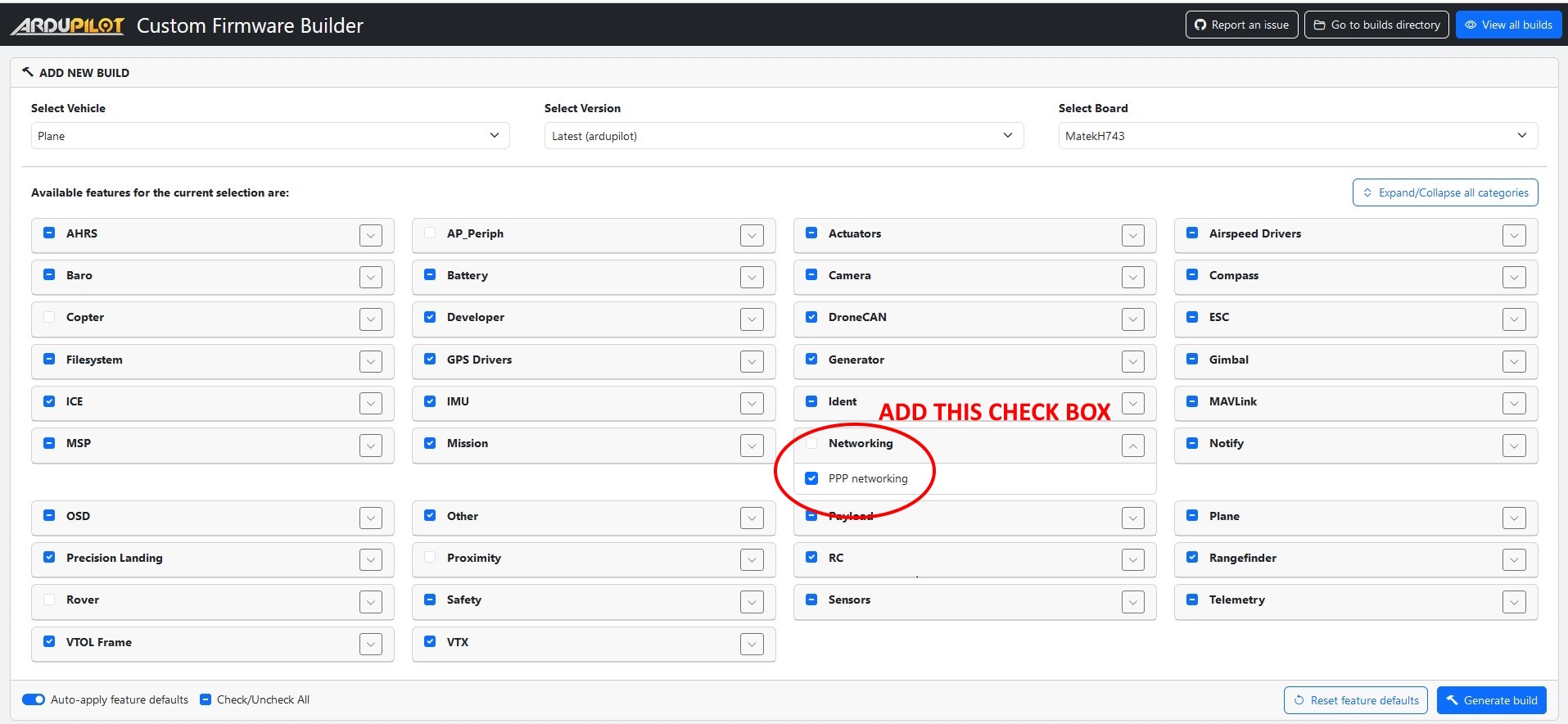The height and width of the screenshot is (724, 1568).
Task: Expand the Telemetry category
Action: click(x=1514, y=602)
